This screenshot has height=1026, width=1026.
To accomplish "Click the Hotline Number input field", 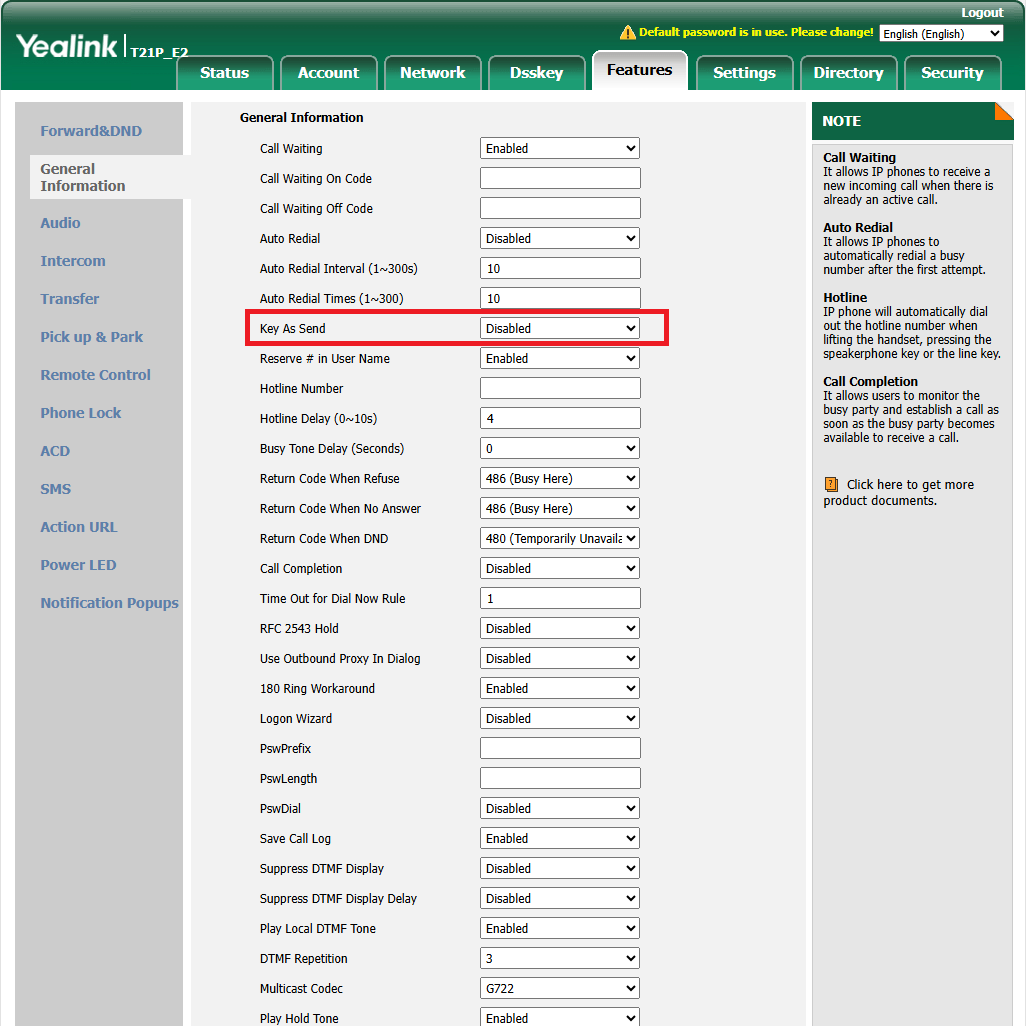I will pos(559,389).
